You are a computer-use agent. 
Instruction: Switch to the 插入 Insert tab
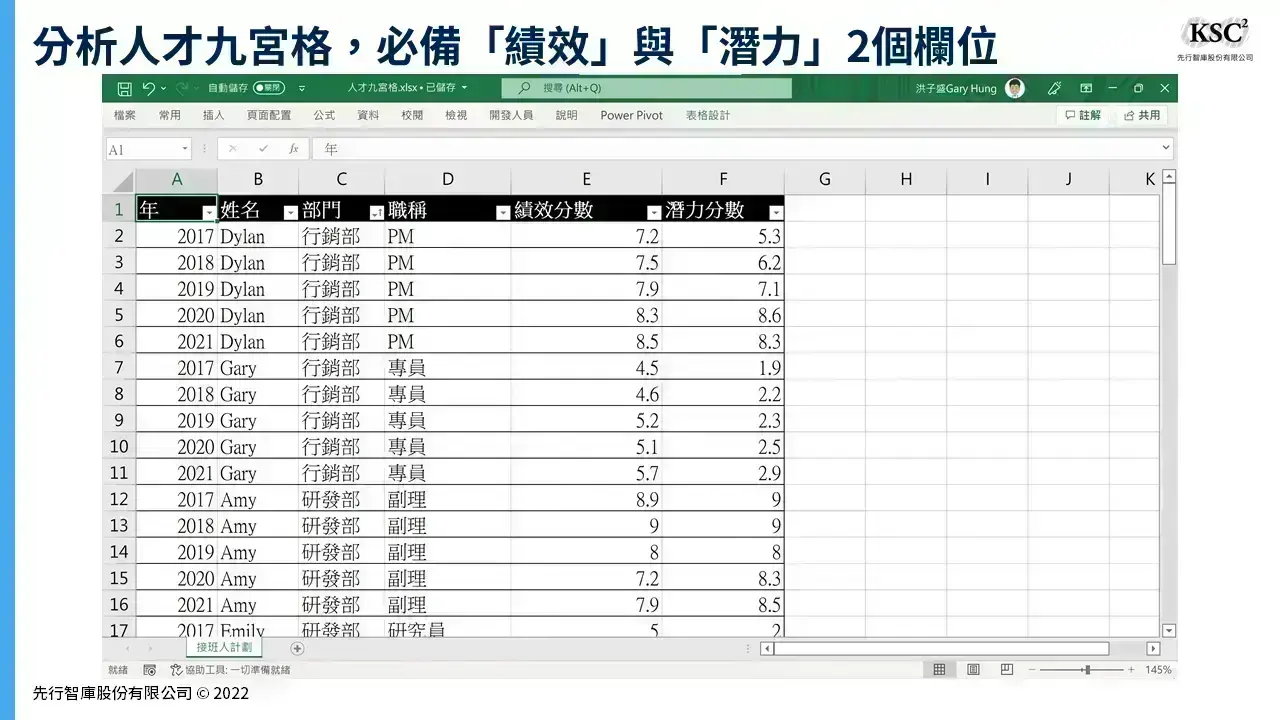point(214,115)
